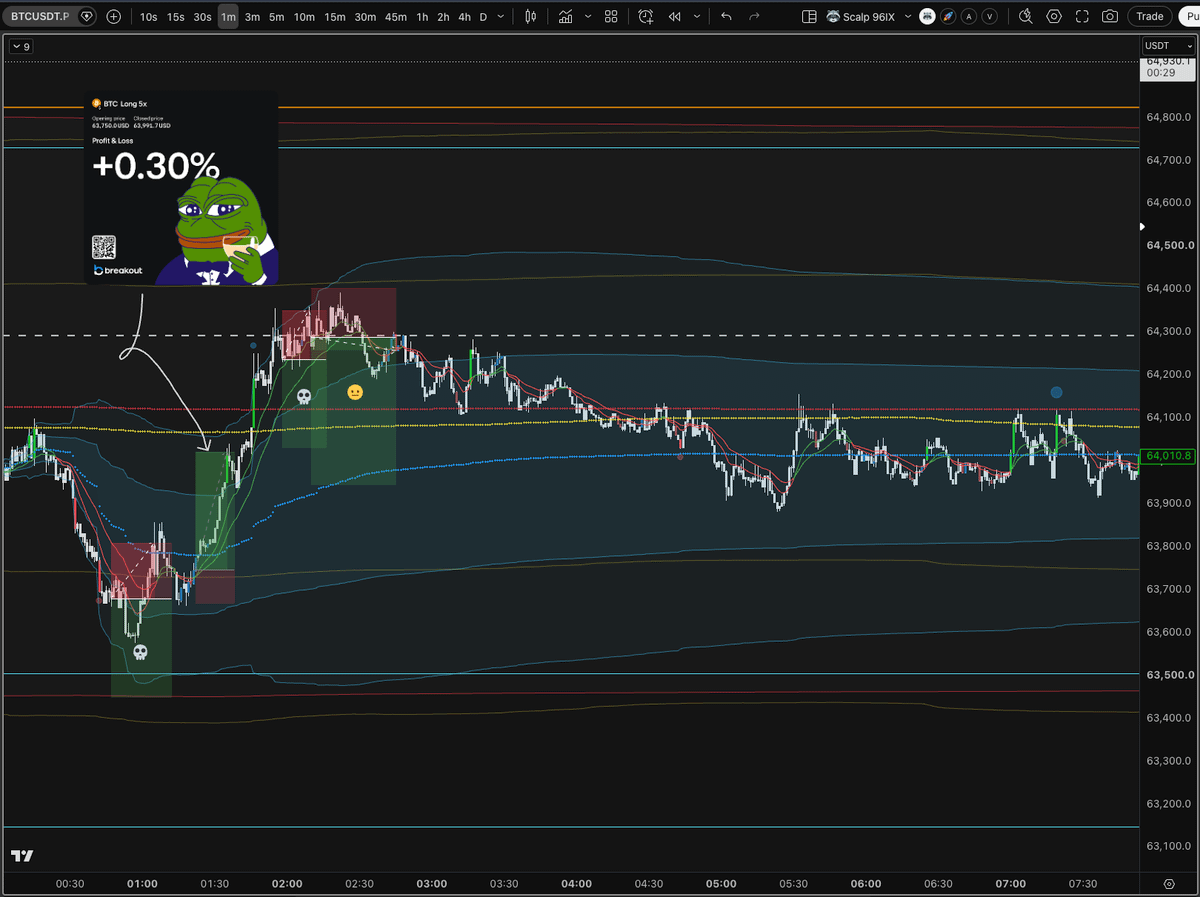Expand the Scalp 96IX layout dropdown arrow
This screenshot has width=1200, height=897.
[907, 16]
